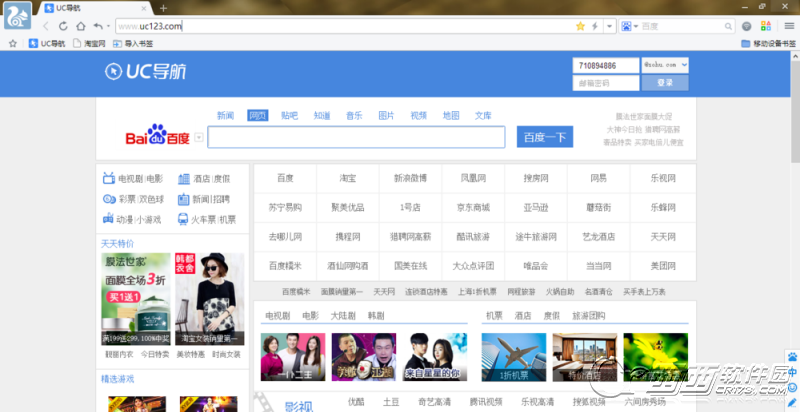Select the 知道 search tab
Screen dimensions: 800x412
tap(322, 116)
